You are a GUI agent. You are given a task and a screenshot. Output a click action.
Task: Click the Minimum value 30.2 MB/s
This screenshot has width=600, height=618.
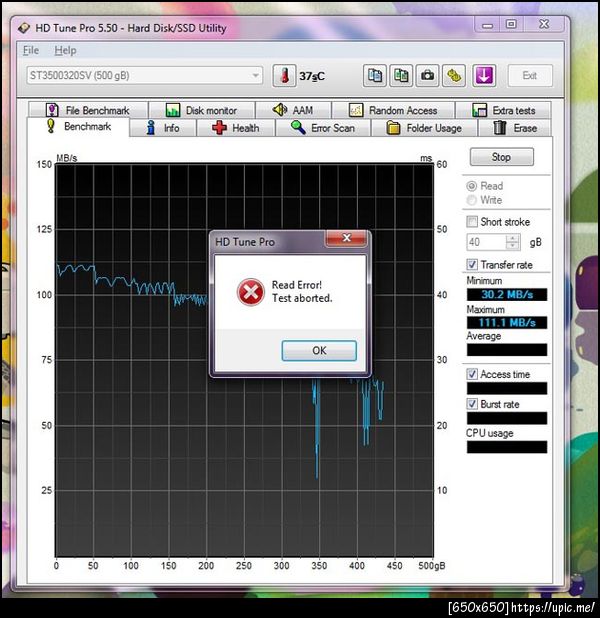tap(507, 294)
